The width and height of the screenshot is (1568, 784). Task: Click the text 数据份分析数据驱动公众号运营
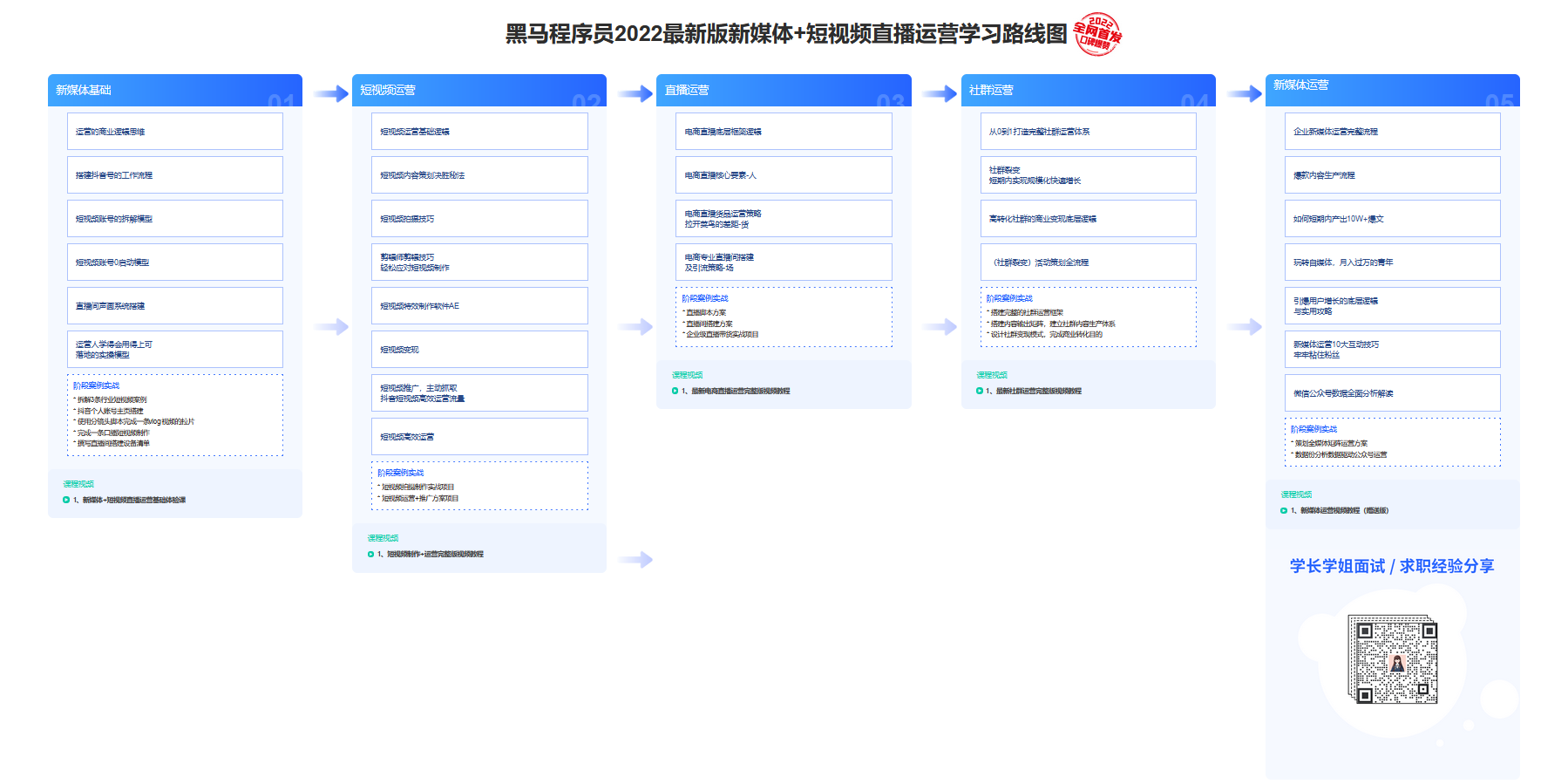click(1341, 454)
